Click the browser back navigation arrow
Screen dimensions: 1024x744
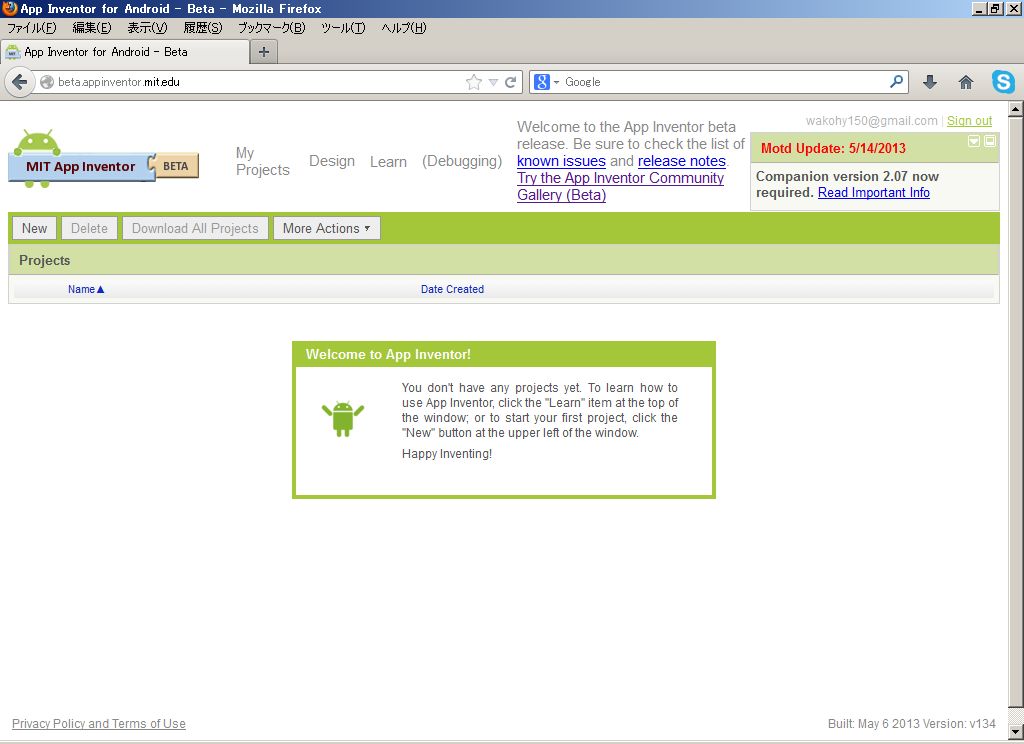tap(19, 81)
